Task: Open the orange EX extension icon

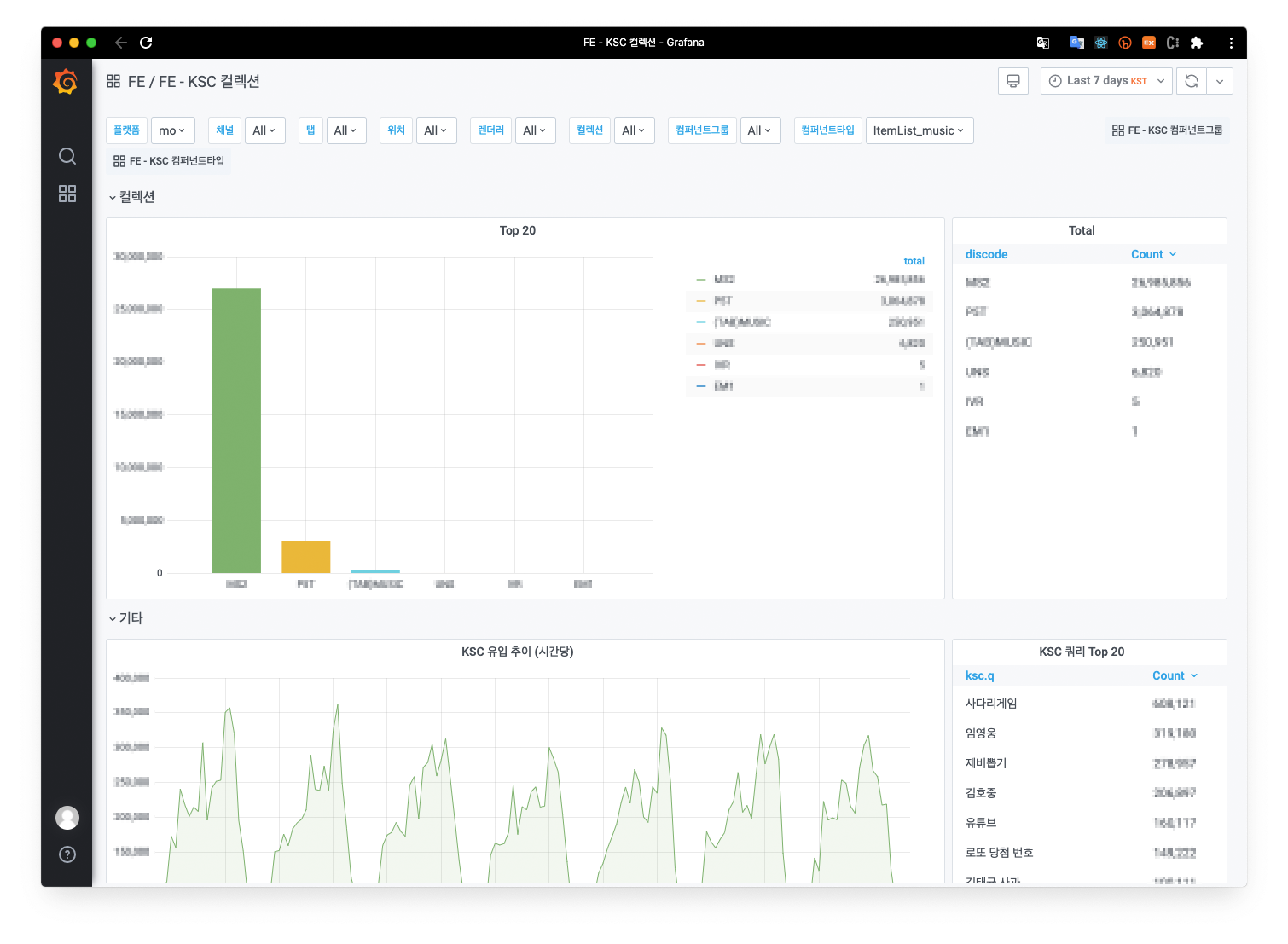Action: (1149, 43)
